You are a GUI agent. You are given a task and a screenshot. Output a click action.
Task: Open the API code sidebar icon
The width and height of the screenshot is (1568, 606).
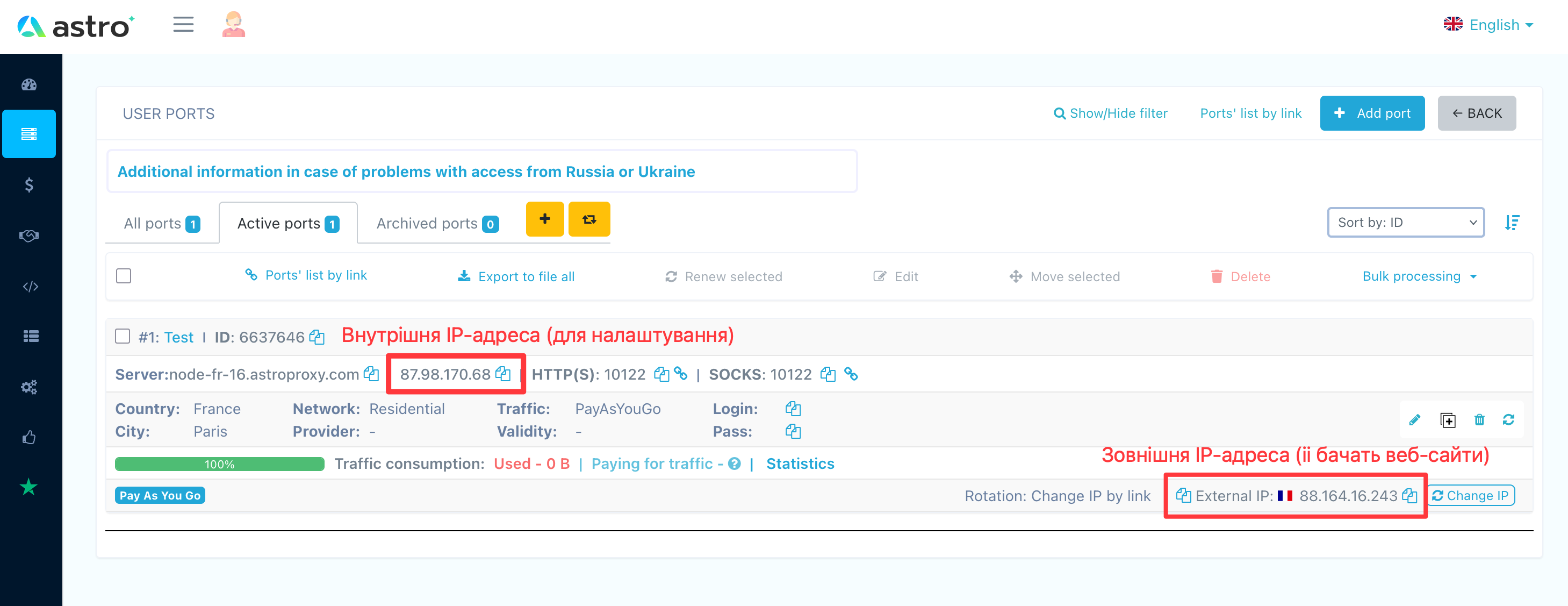(31, 286)
